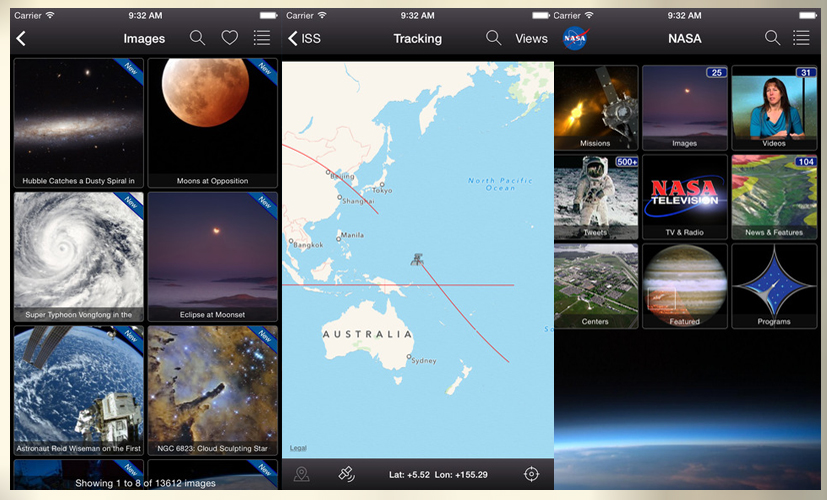The width and height of the screenshot is (827, 500).
Task: Tap the Shanghai label on the map
Action: point(358,201)
